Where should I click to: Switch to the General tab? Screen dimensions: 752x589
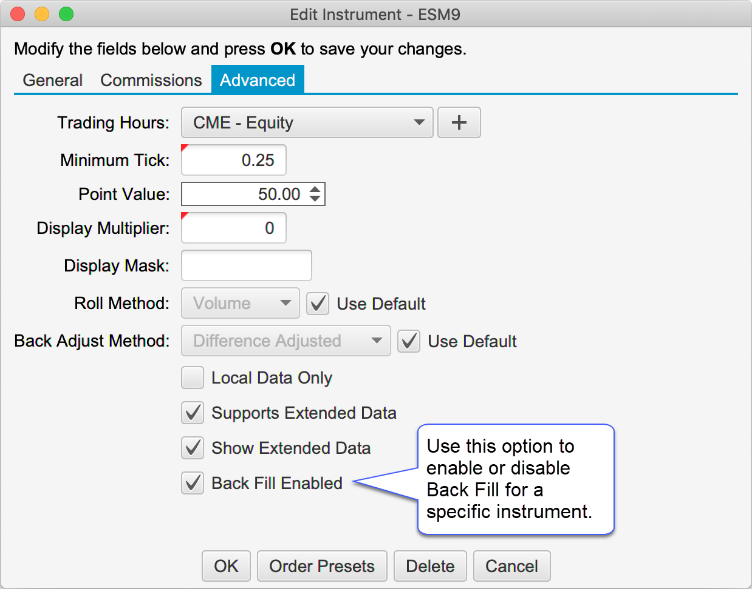click(52, 80)
